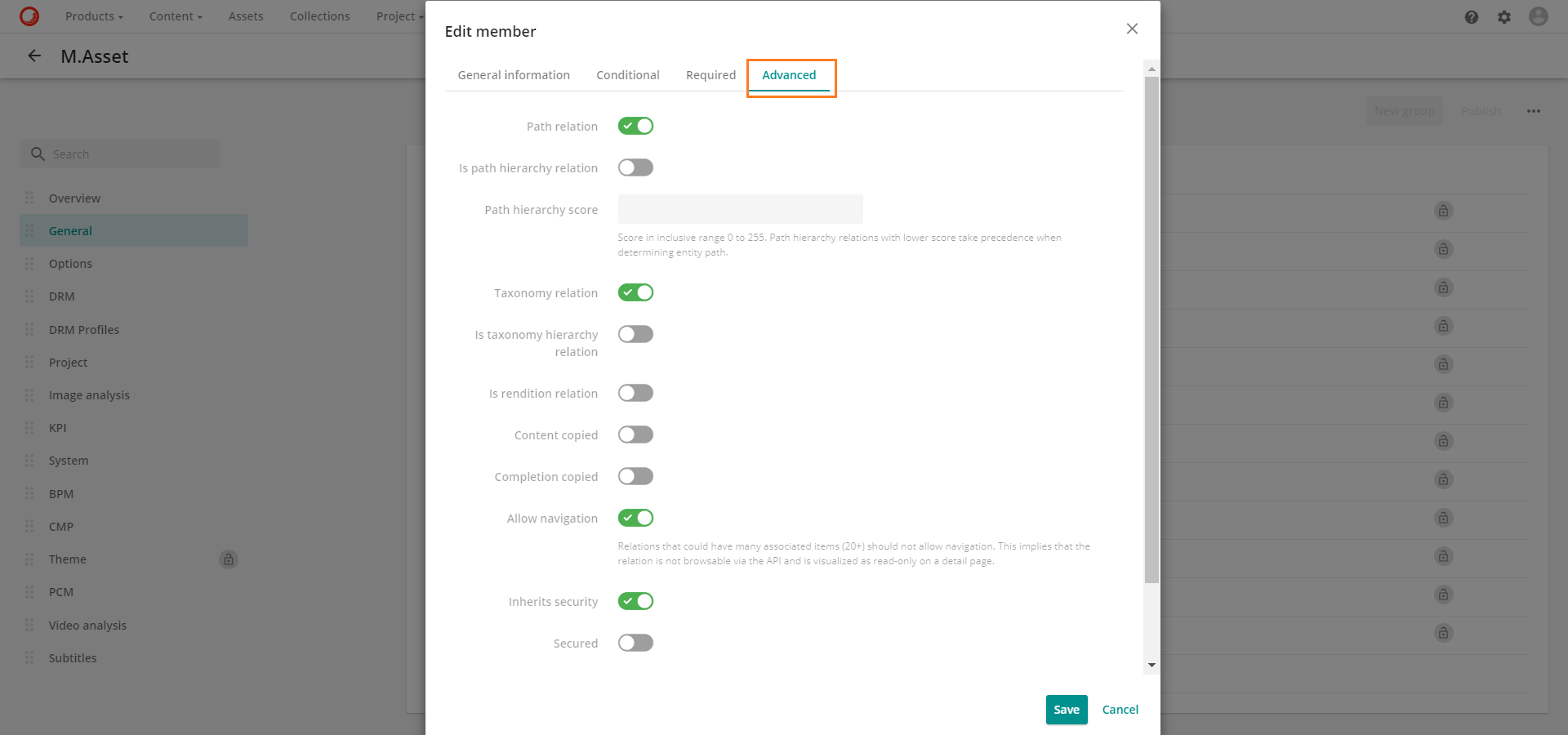
Task: Click the Save button
Action: click(x=1066, y=710)
